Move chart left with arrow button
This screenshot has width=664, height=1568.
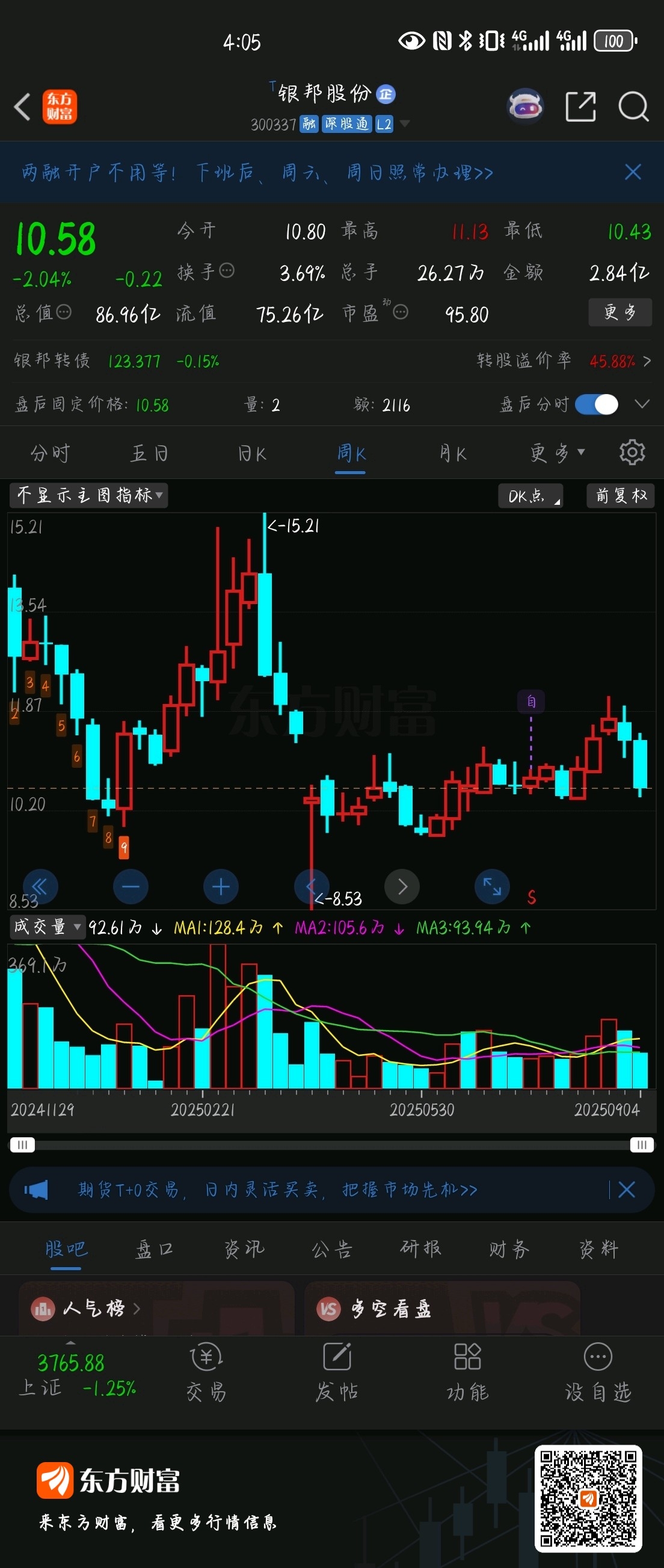[x=311, y=887]
